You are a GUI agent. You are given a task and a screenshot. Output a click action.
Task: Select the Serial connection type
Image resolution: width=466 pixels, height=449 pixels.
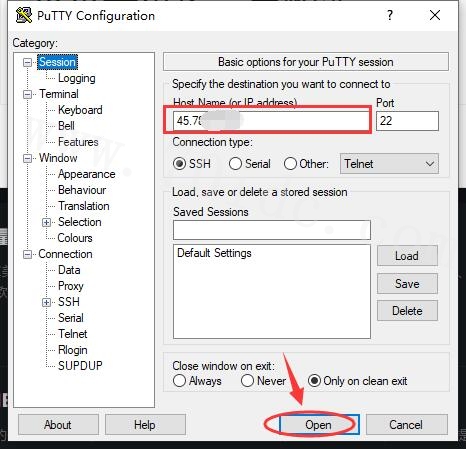tap(235, 164)
